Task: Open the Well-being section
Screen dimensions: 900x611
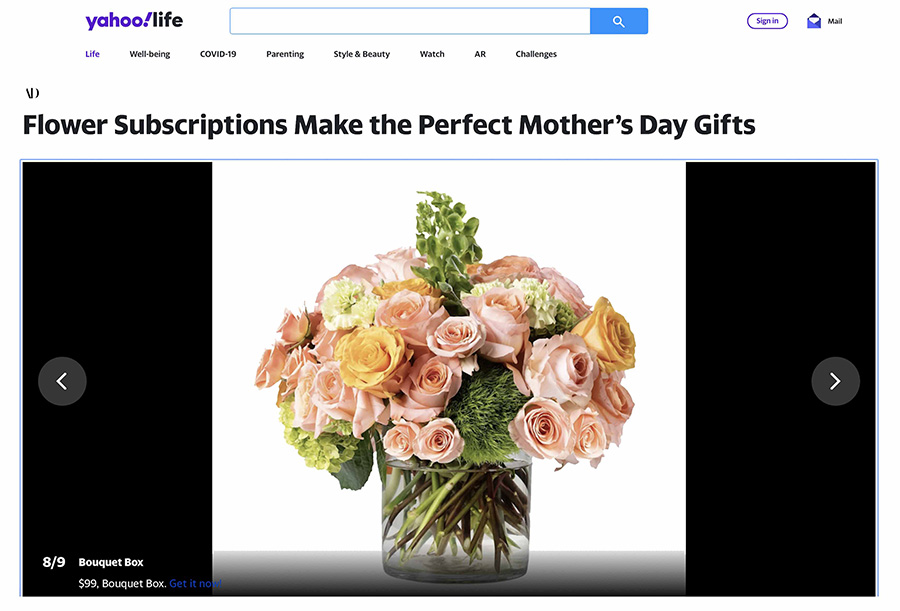Action: coord(150,54)
